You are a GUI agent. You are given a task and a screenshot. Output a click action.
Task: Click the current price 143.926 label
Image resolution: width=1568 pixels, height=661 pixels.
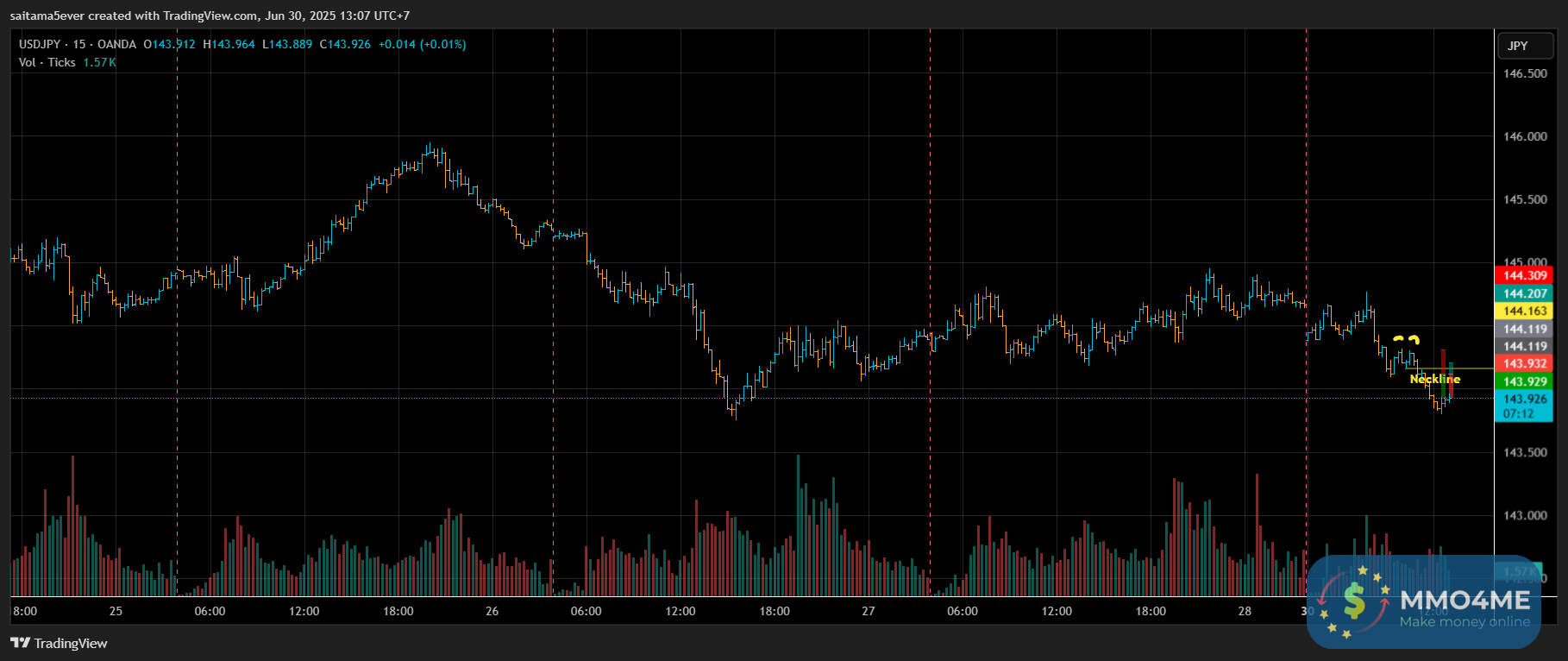point(1525,399)
